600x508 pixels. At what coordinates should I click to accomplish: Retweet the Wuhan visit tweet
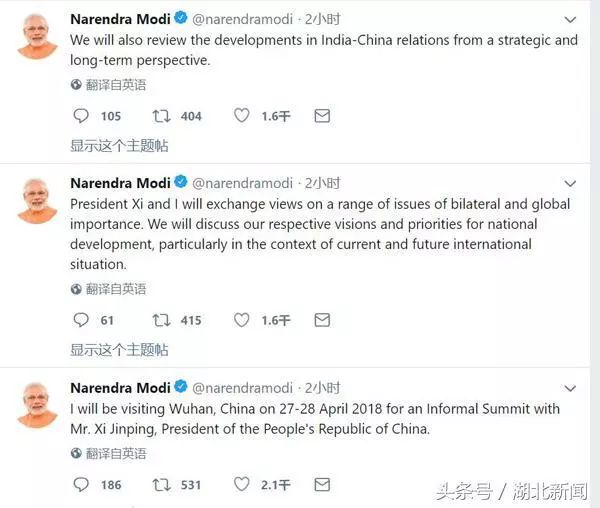[x=161, y=484]
